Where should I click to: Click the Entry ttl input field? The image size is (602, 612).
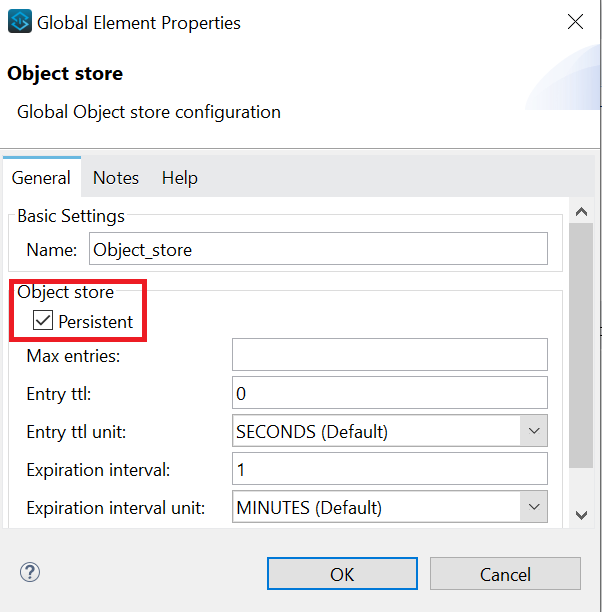tap(389, 393)
